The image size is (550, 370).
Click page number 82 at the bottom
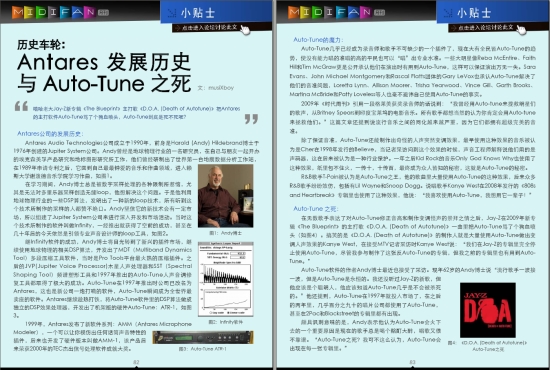pyautogui.click(x=136, y=362)
